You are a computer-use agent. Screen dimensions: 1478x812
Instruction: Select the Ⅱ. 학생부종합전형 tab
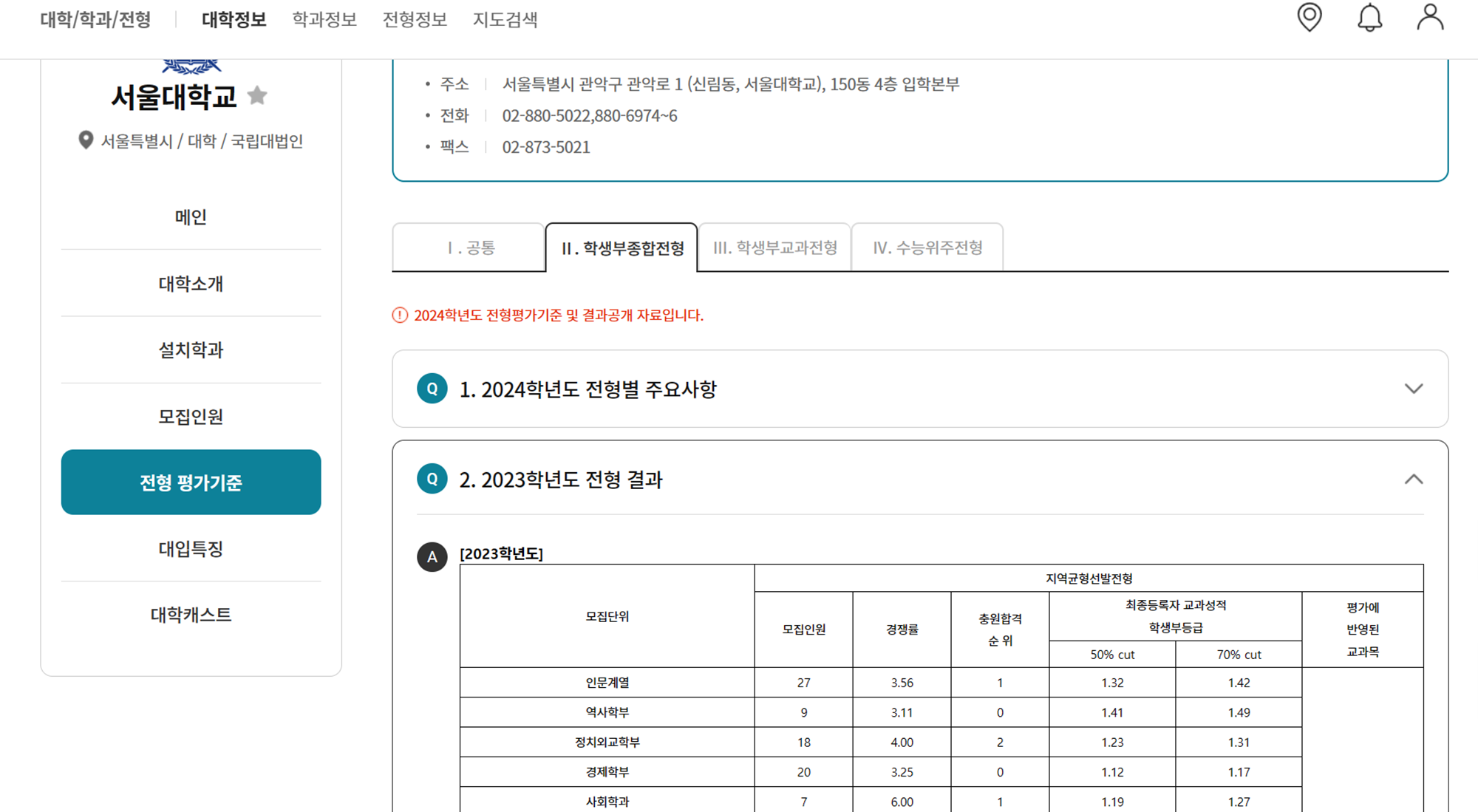(621, 248)
